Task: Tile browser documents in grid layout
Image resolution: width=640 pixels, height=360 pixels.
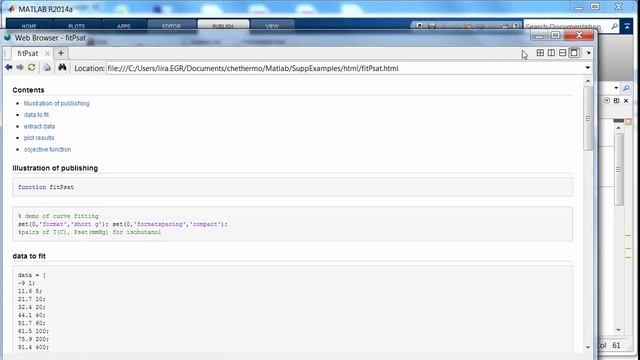Action: point(540,53)
